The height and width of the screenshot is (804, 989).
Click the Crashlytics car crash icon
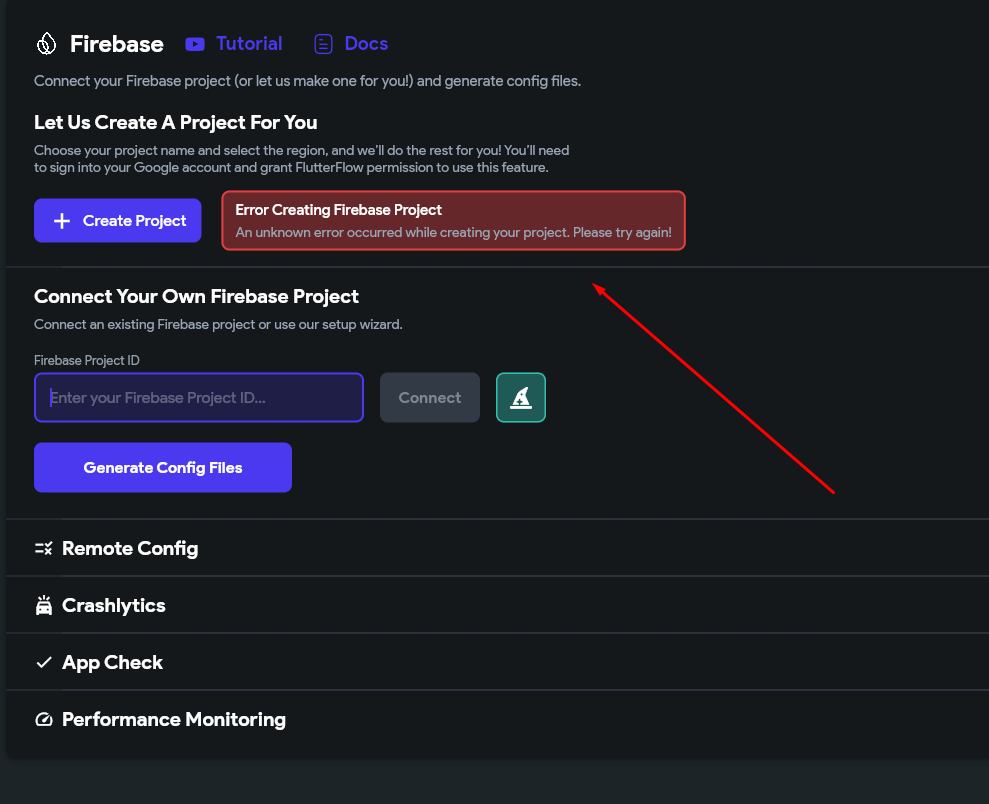pyautogui.click(x=44, y=605)
